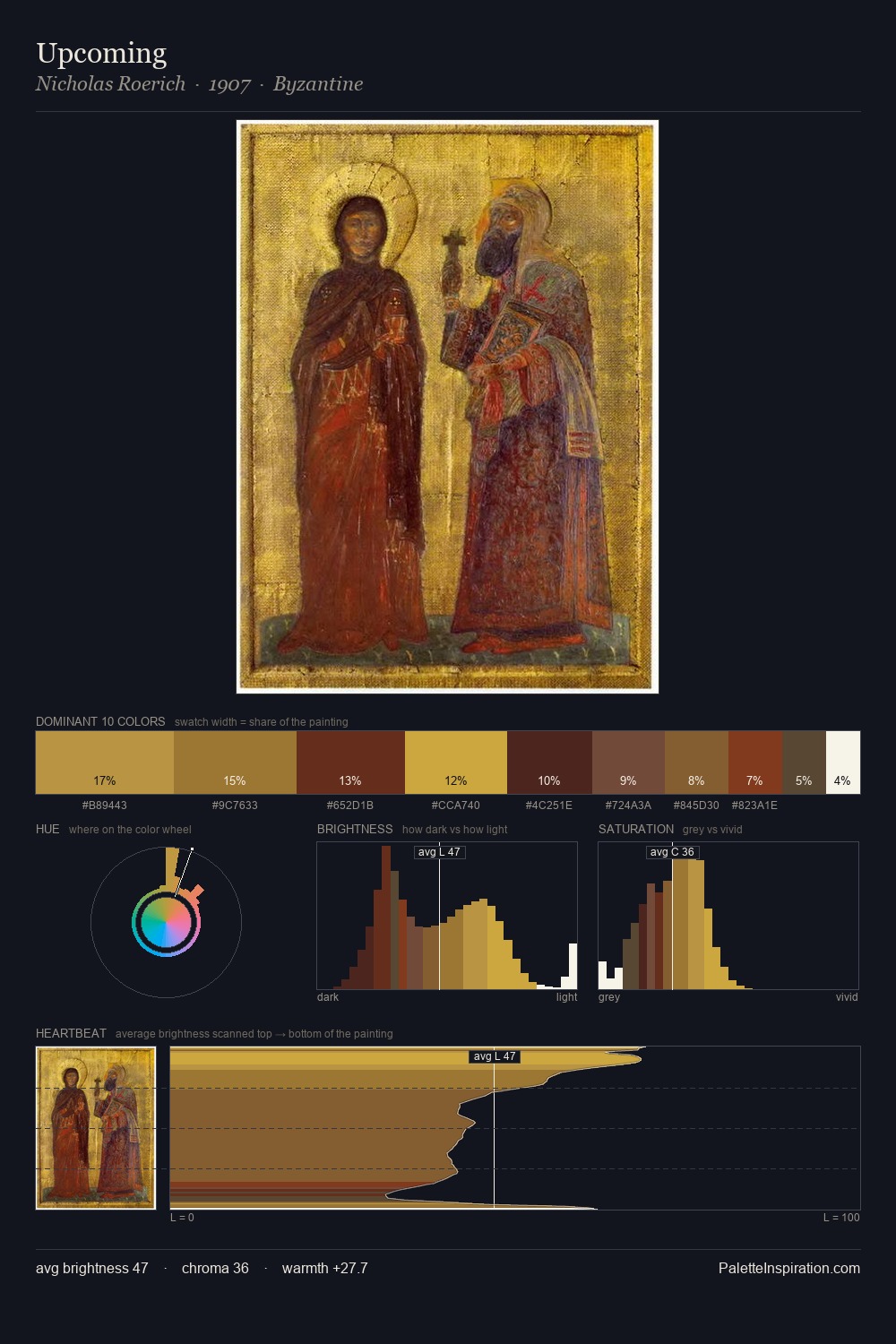Click the heartbeat brightness profile chart
The height and width of the screenshot is (1344, 896).
pyautogui.click(x=515, y=1128)
